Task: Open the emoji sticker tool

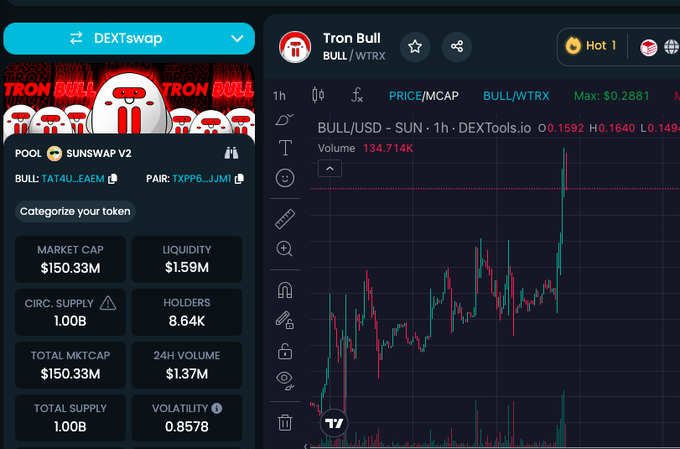Action: click(285, 178)
